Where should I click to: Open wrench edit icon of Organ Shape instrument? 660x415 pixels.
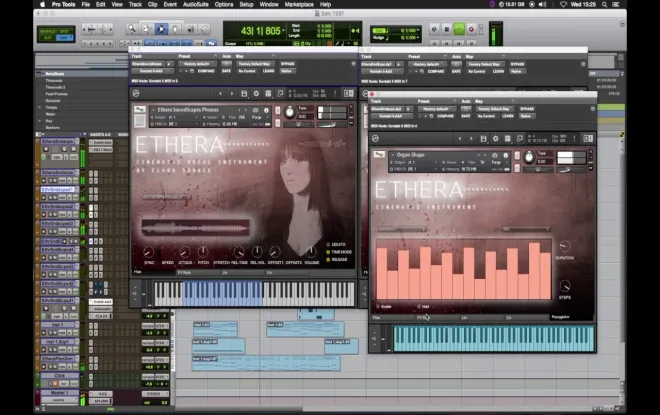pyautogui.click(x=379, y=155)
